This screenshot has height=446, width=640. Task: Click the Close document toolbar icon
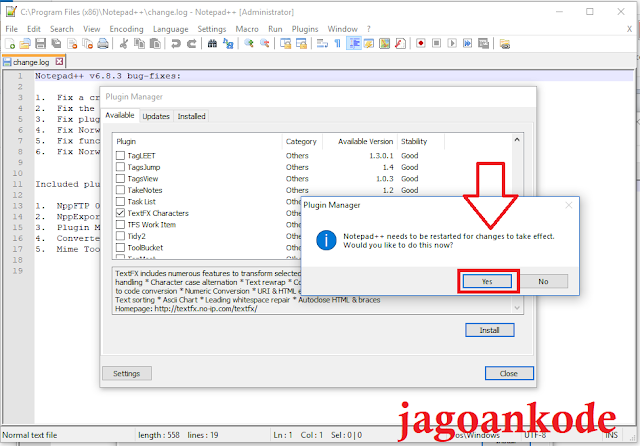tap(72, 44)
